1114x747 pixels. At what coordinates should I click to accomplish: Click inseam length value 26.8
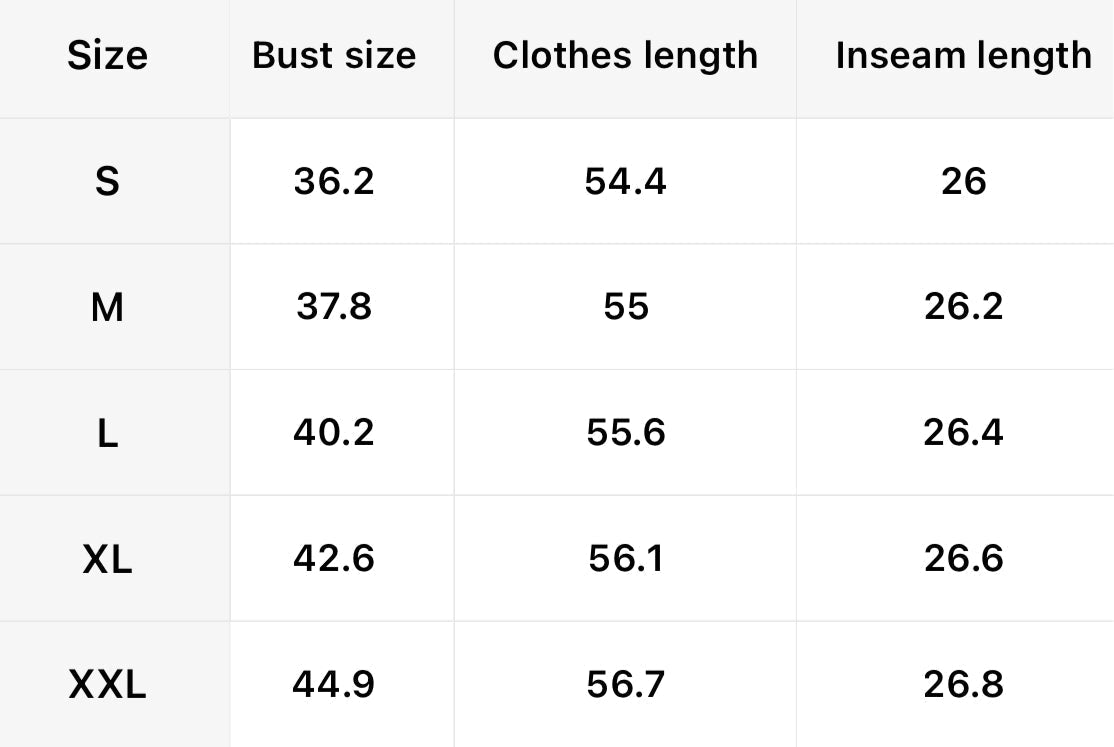click(x=964, y=685)
